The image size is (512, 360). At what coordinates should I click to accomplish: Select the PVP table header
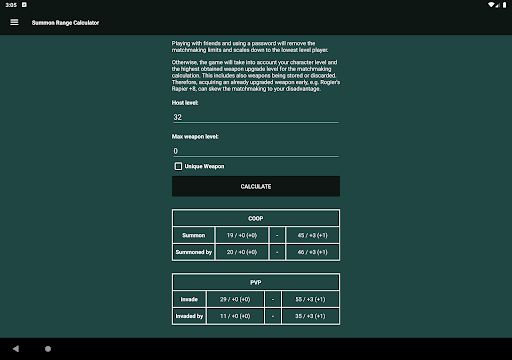tap(256, 282)
